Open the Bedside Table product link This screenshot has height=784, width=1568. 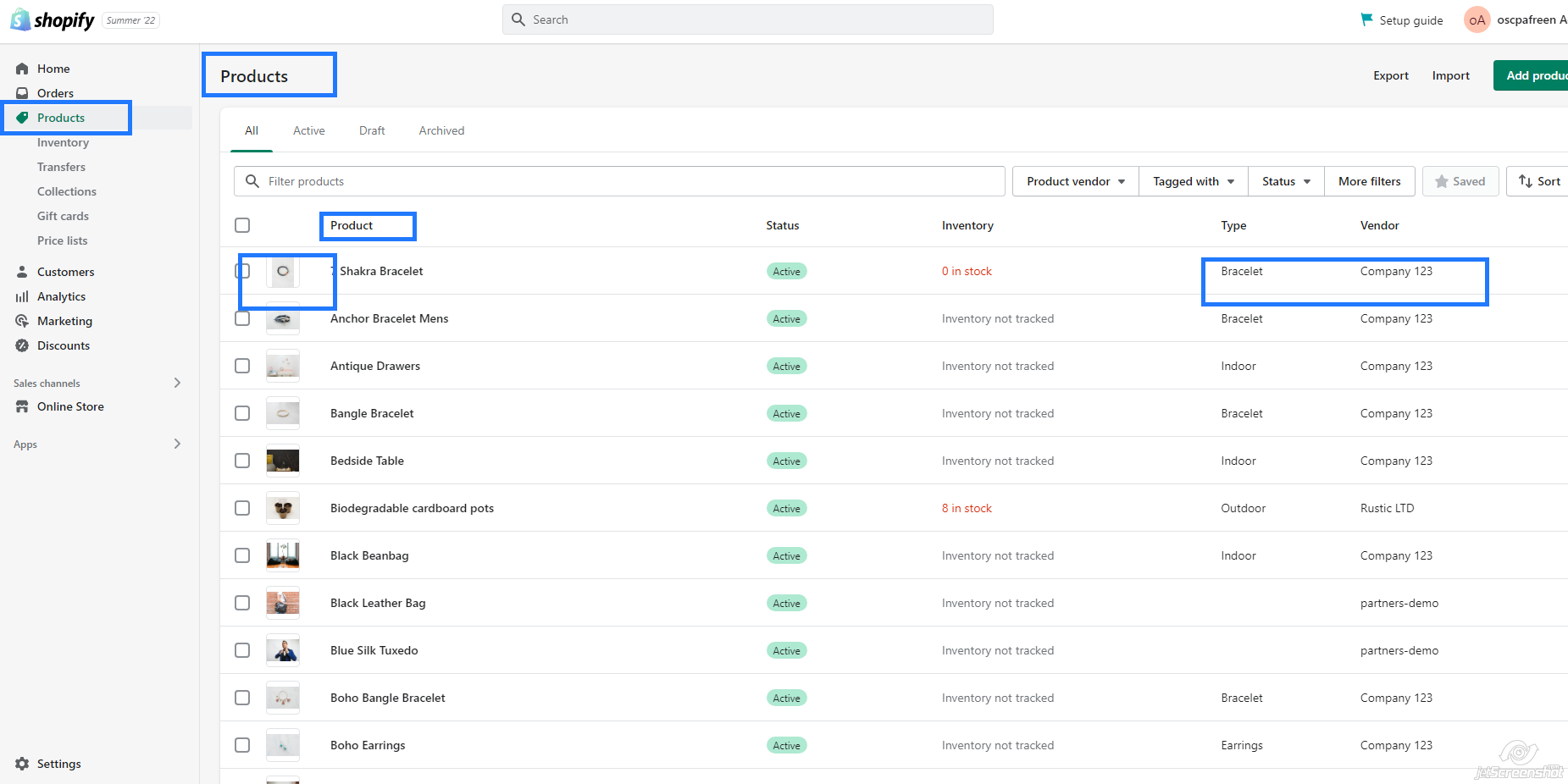(x=367, y=461)
